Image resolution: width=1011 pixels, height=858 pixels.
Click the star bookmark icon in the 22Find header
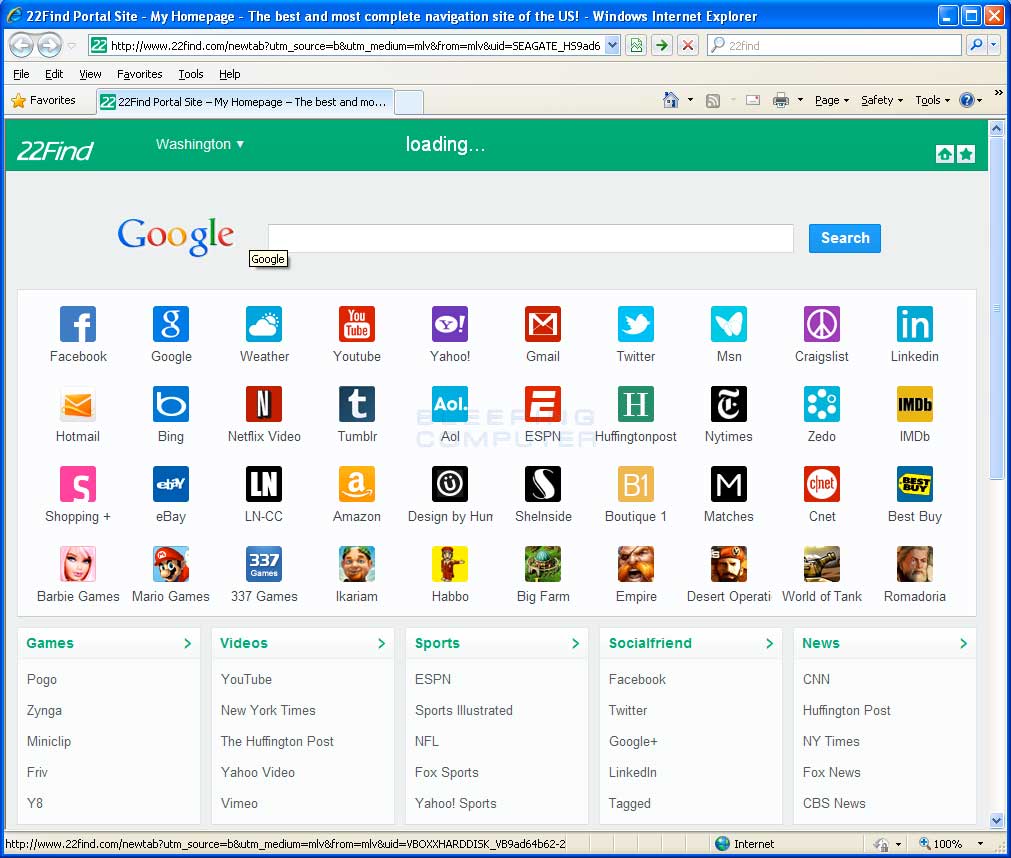(966, 154)
